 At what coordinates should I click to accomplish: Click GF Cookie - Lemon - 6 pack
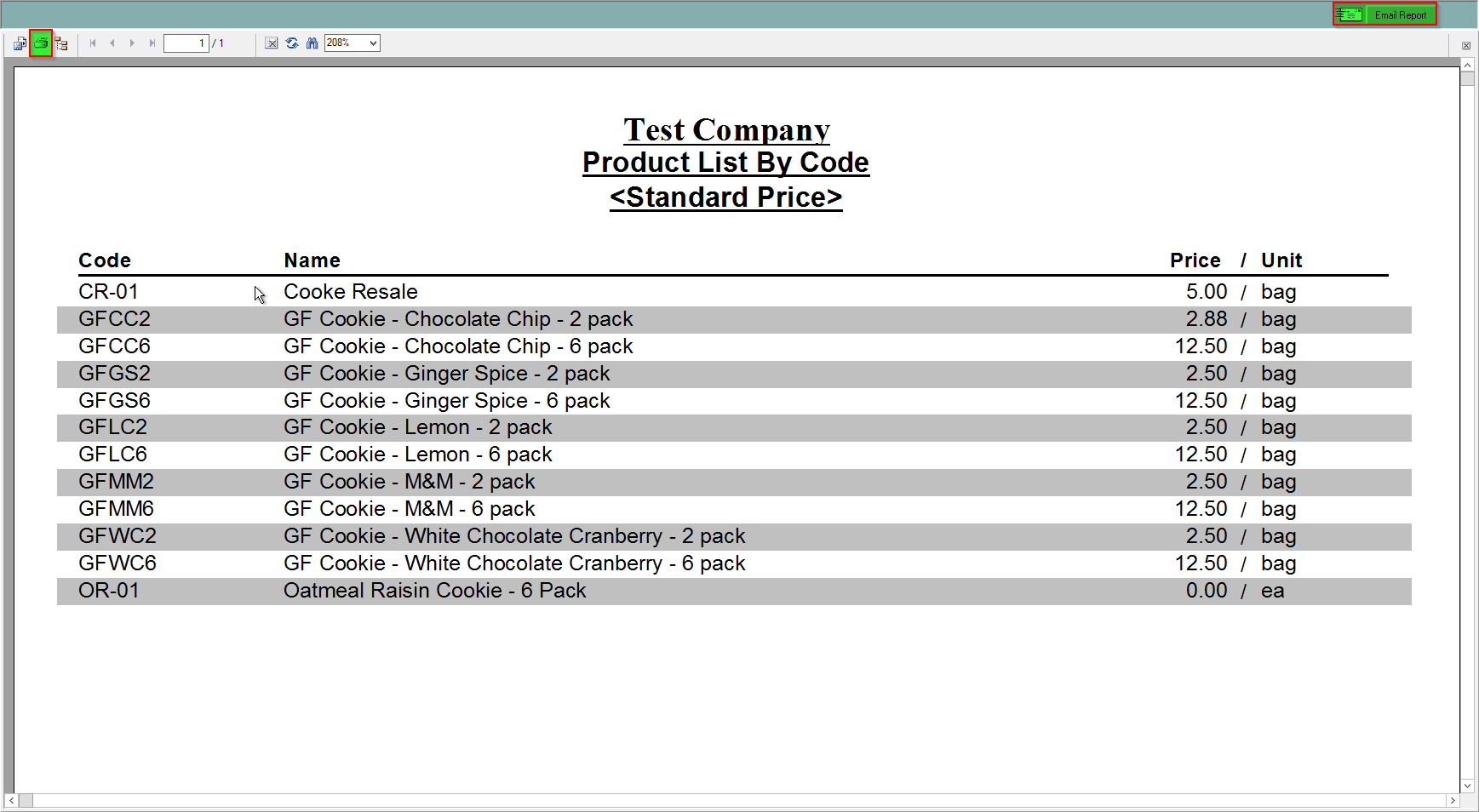pyautogui.click(x=418, y=455)
